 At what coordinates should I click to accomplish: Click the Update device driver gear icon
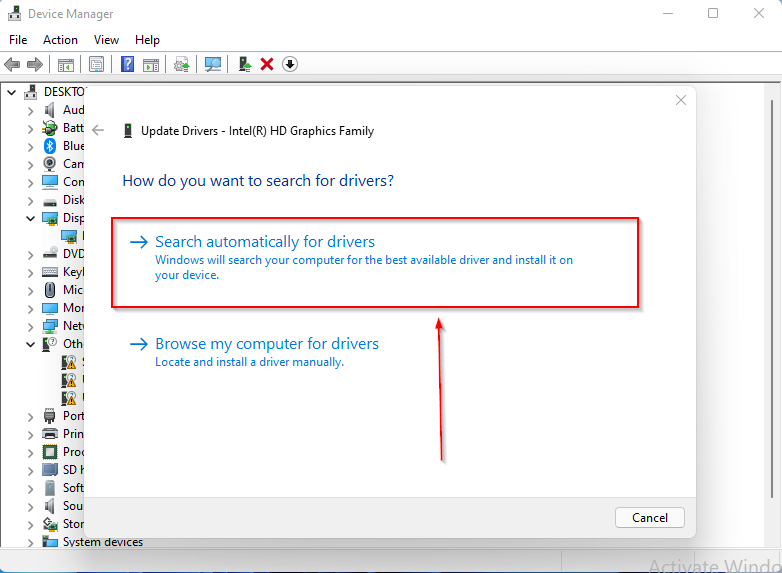(182, 64)
